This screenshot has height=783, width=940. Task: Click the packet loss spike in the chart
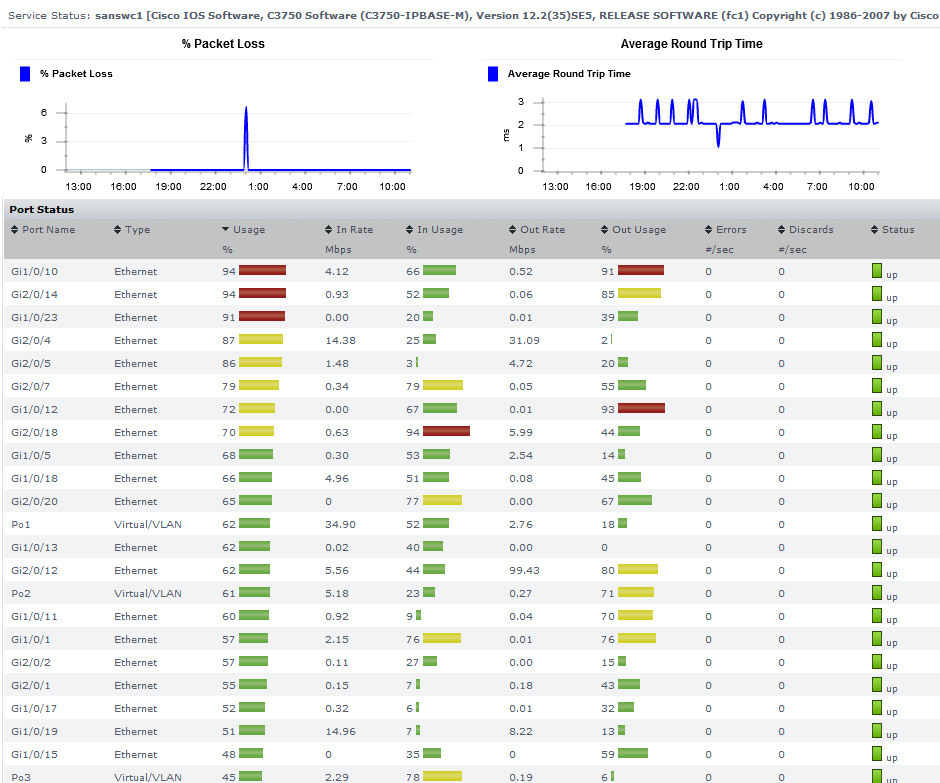[246, 138]
